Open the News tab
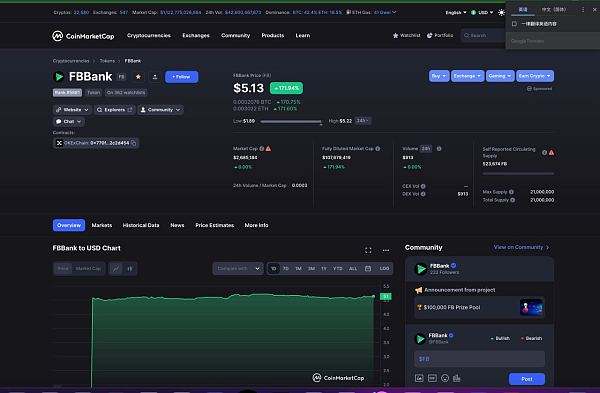Viewport: 600px width, 393px height. coord(177,225)
